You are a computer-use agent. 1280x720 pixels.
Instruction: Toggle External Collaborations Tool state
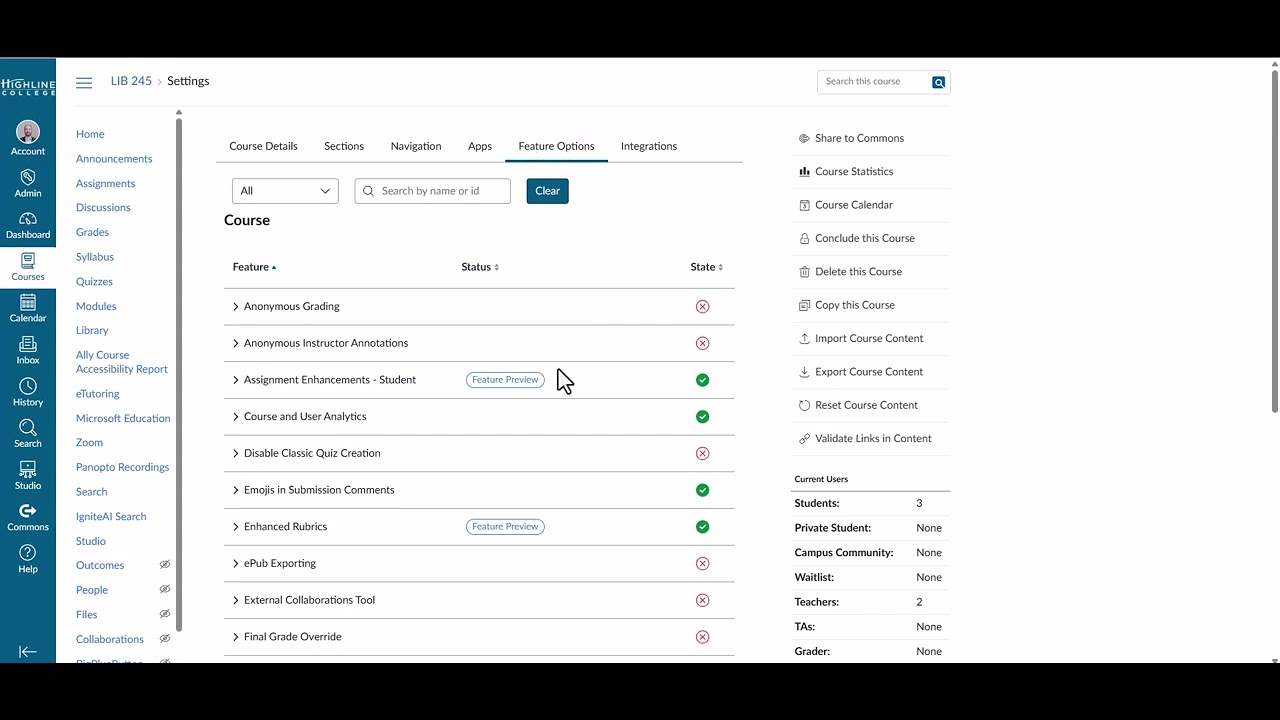[x=702, y=600]
